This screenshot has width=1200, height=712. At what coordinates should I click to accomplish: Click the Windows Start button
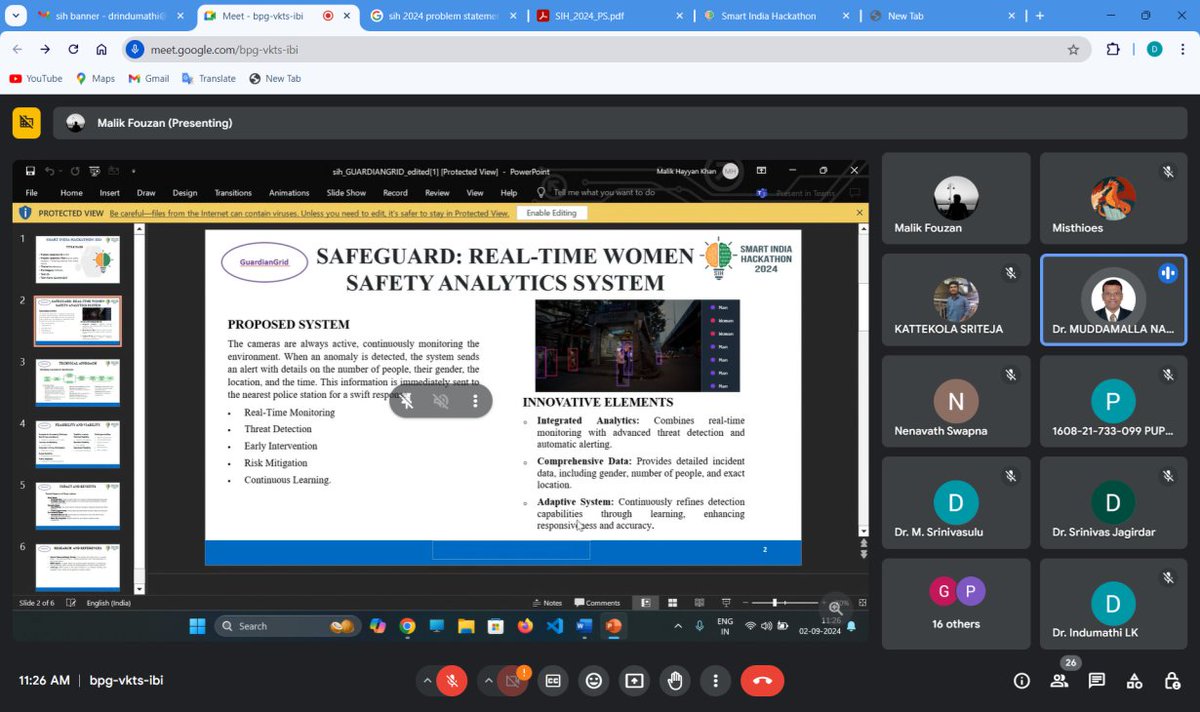point(197,626)
